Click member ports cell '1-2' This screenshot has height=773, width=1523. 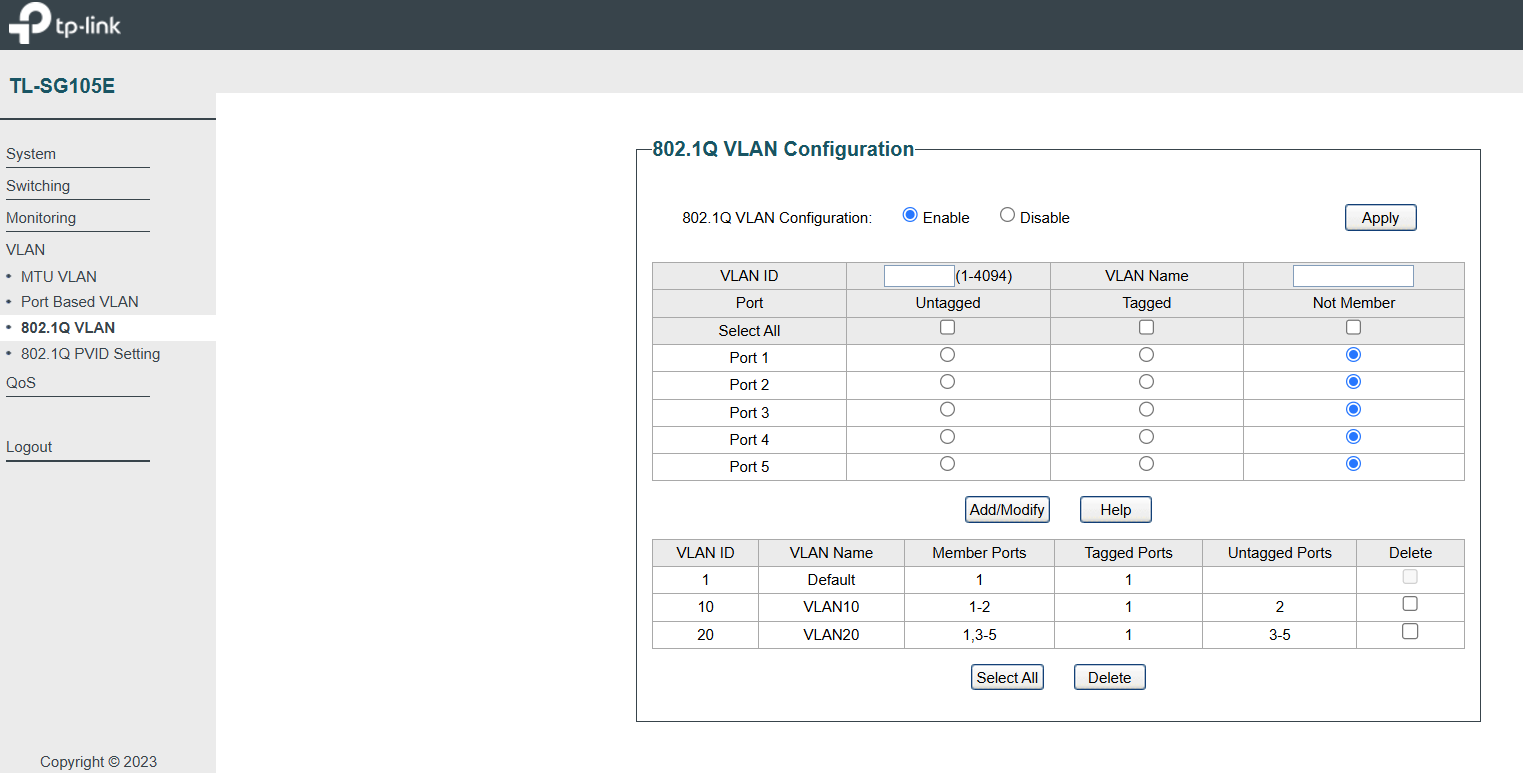pyautogui.click(x=979, y=607)
